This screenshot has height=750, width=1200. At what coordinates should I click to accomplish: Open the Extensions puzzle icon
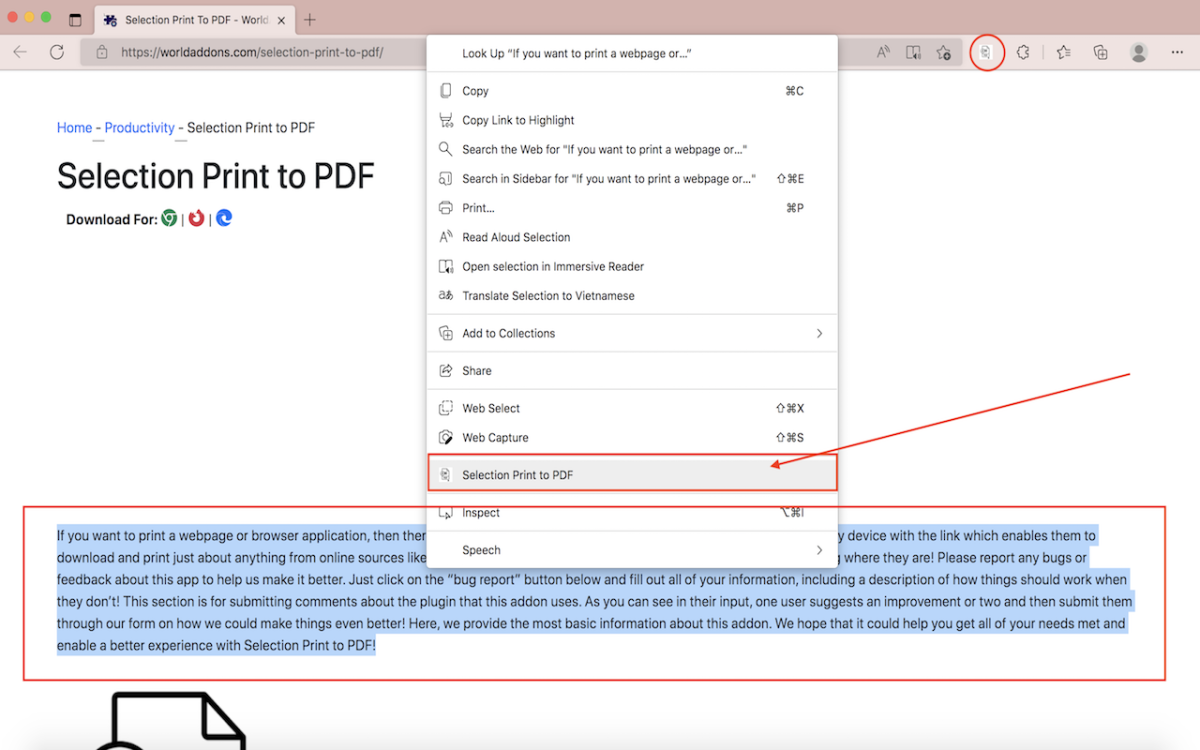point(1022,52)
